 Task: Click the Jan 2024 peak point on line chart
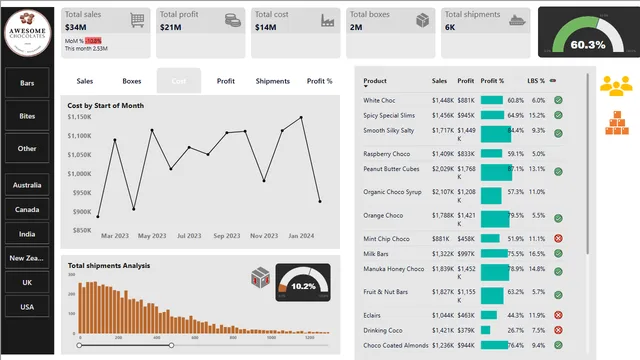(x=301, y=118)
